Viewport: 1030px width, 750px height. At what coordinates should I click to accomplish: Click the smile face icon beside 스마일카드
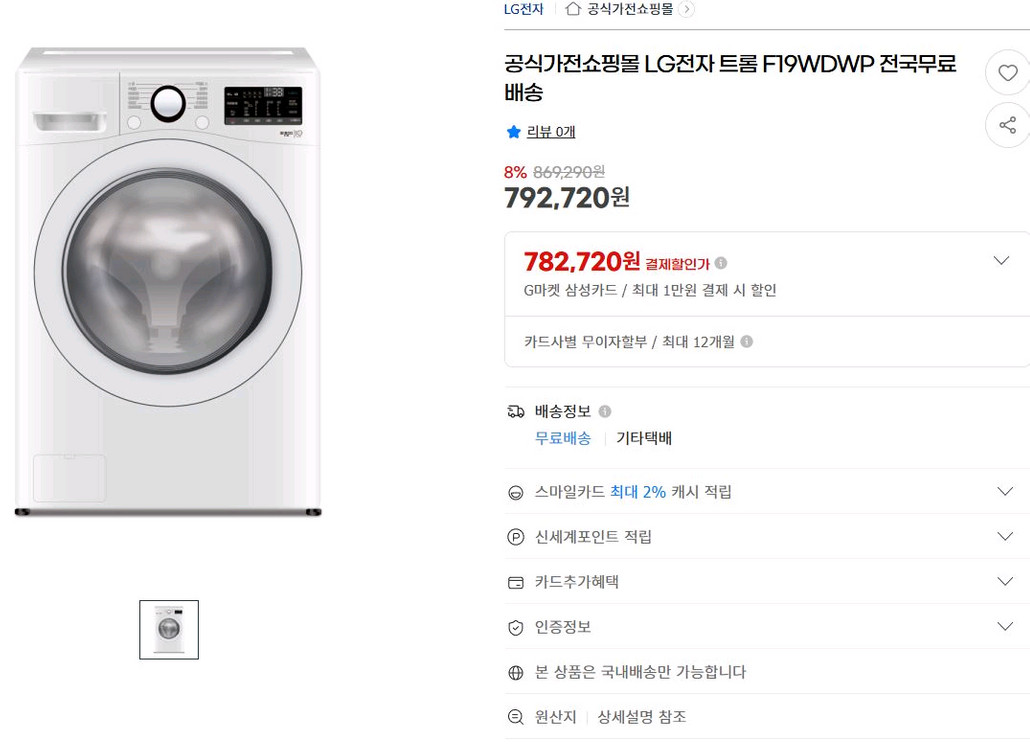pos(514,491)
